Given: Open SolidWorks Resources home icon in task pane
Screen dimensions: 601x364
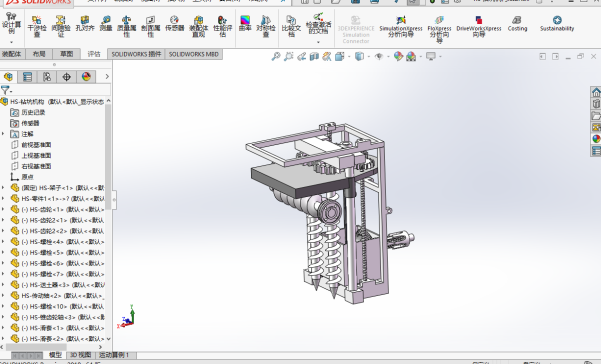Looking at the screenshot, I should click(596, 92).
